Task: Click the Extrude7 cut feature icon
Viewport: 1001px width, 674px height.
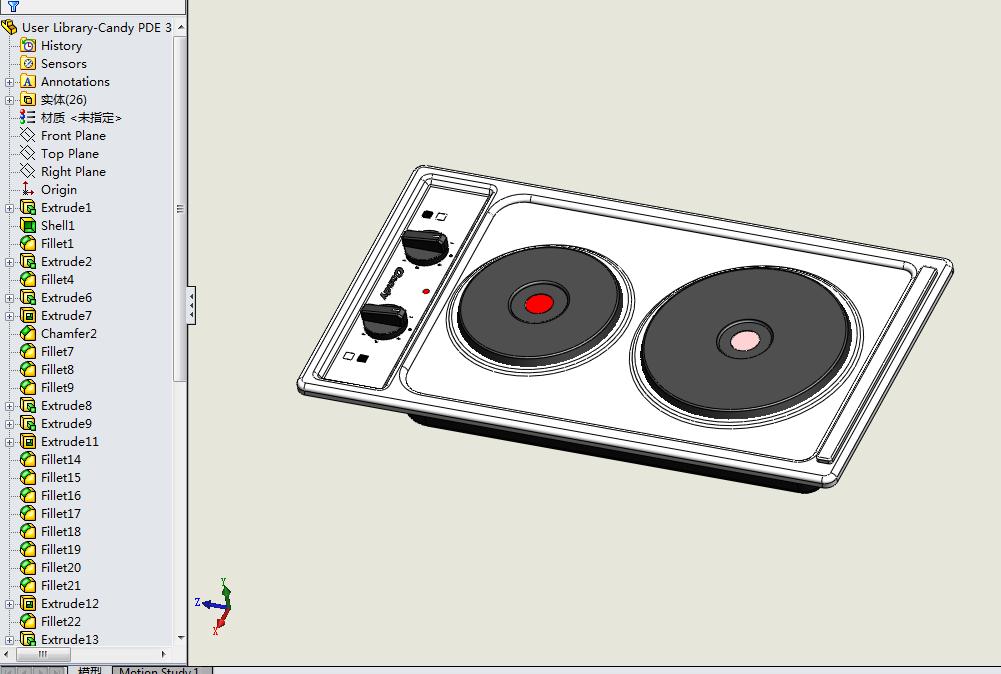Action: point(27,315)
